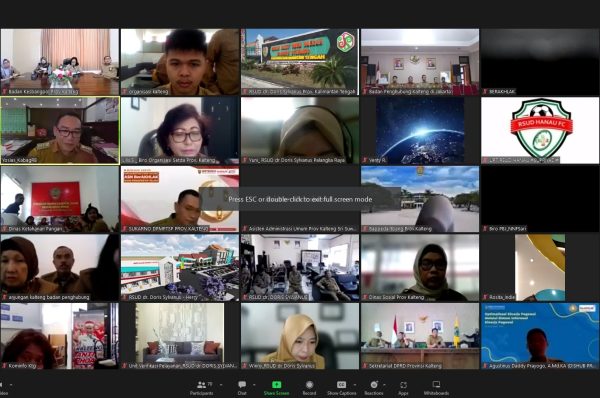This screenshot has height=398, width=600.
Task: Open the Participants panel
Action: (x=201, y=388)
